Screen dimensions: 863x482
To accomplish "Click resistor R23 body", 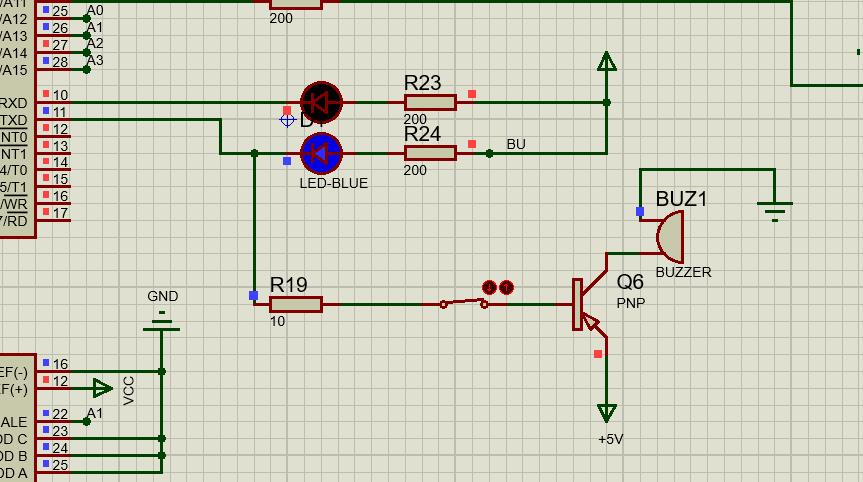I will point(430,102).
